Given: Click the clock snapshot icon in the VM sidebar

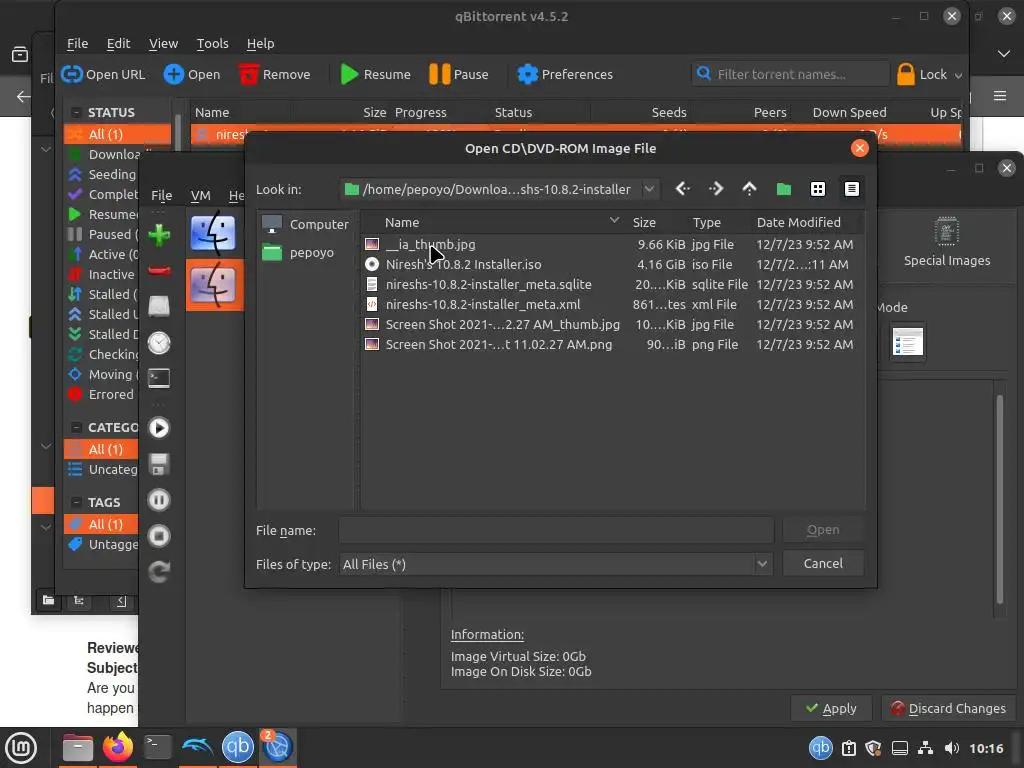Looking at the screenshot, I should point(159,342).
